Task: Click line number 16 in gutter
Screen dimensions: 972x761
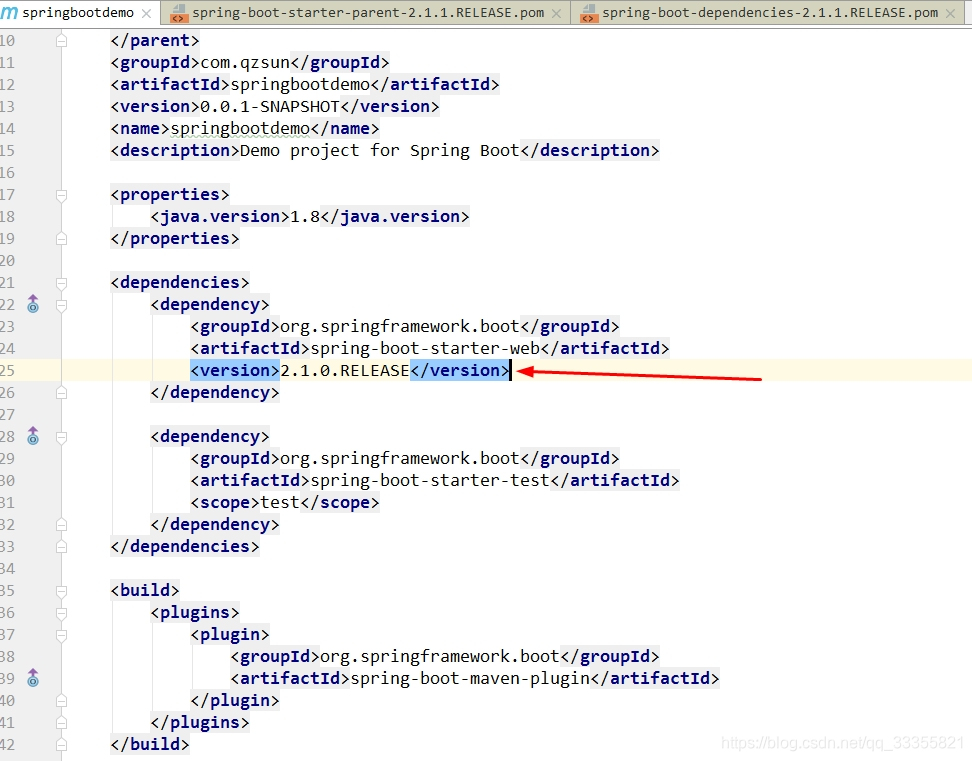Action: [x=7, y=173]
